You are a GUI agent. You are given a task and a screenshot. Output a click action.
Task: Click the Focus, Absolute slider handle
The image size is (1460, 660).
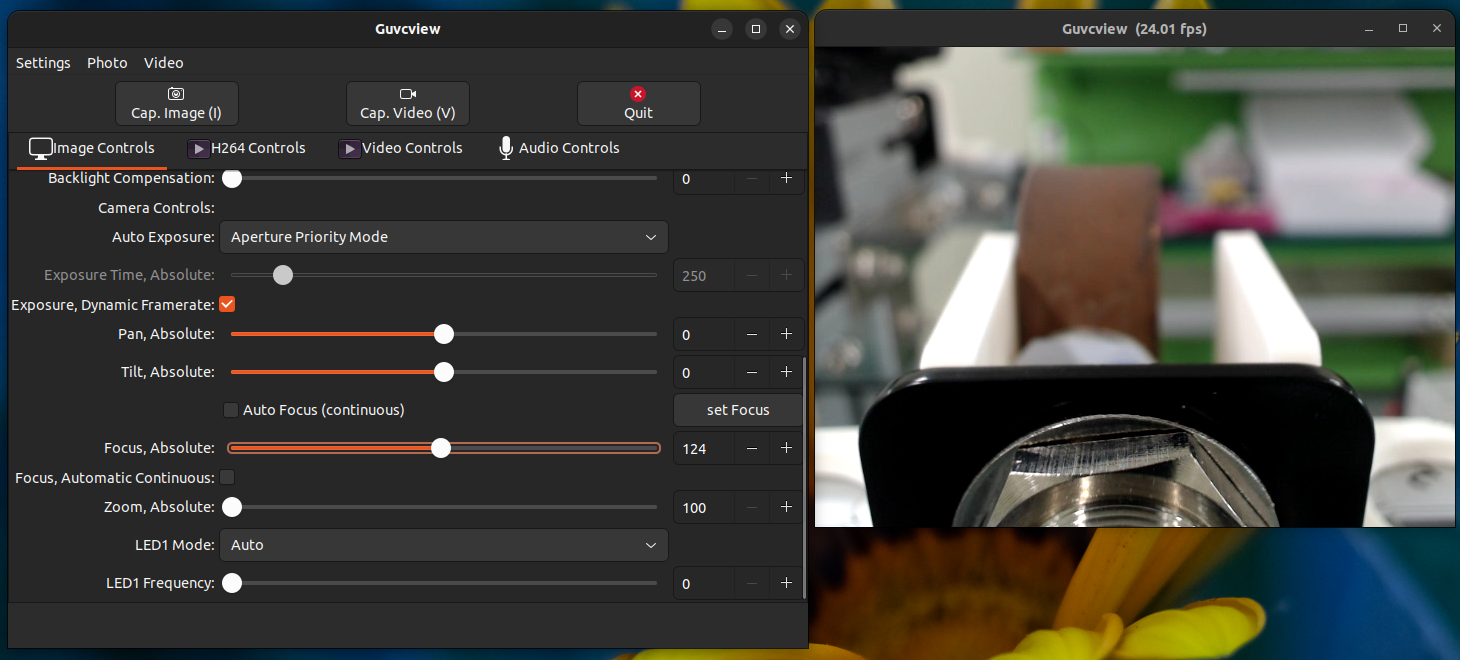pos(441,448)
